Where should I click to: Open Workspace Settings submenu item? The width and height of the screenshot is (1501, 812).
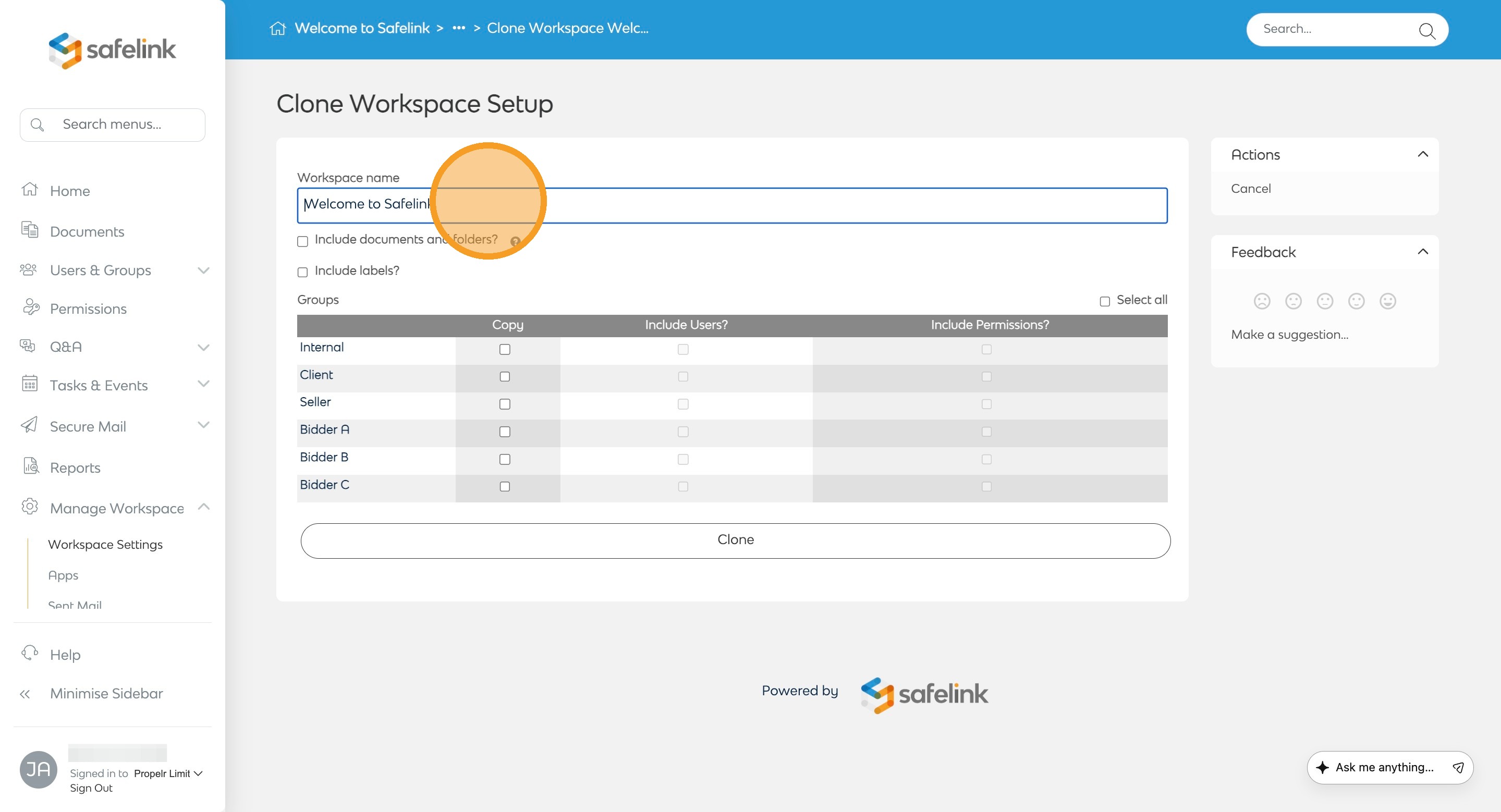pyautogui.click(x=105, y=544)
